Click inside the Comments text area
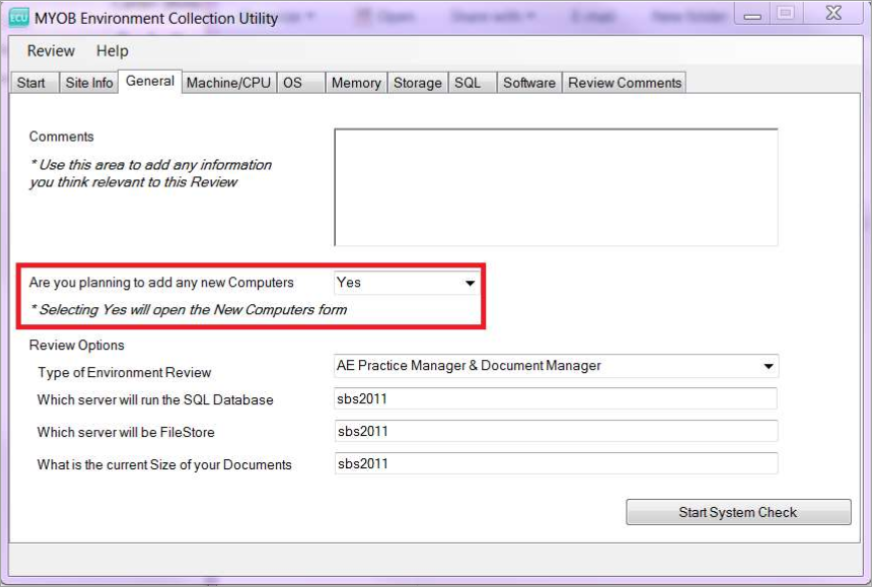Screen dimensions: 872x587 (555, 187)
